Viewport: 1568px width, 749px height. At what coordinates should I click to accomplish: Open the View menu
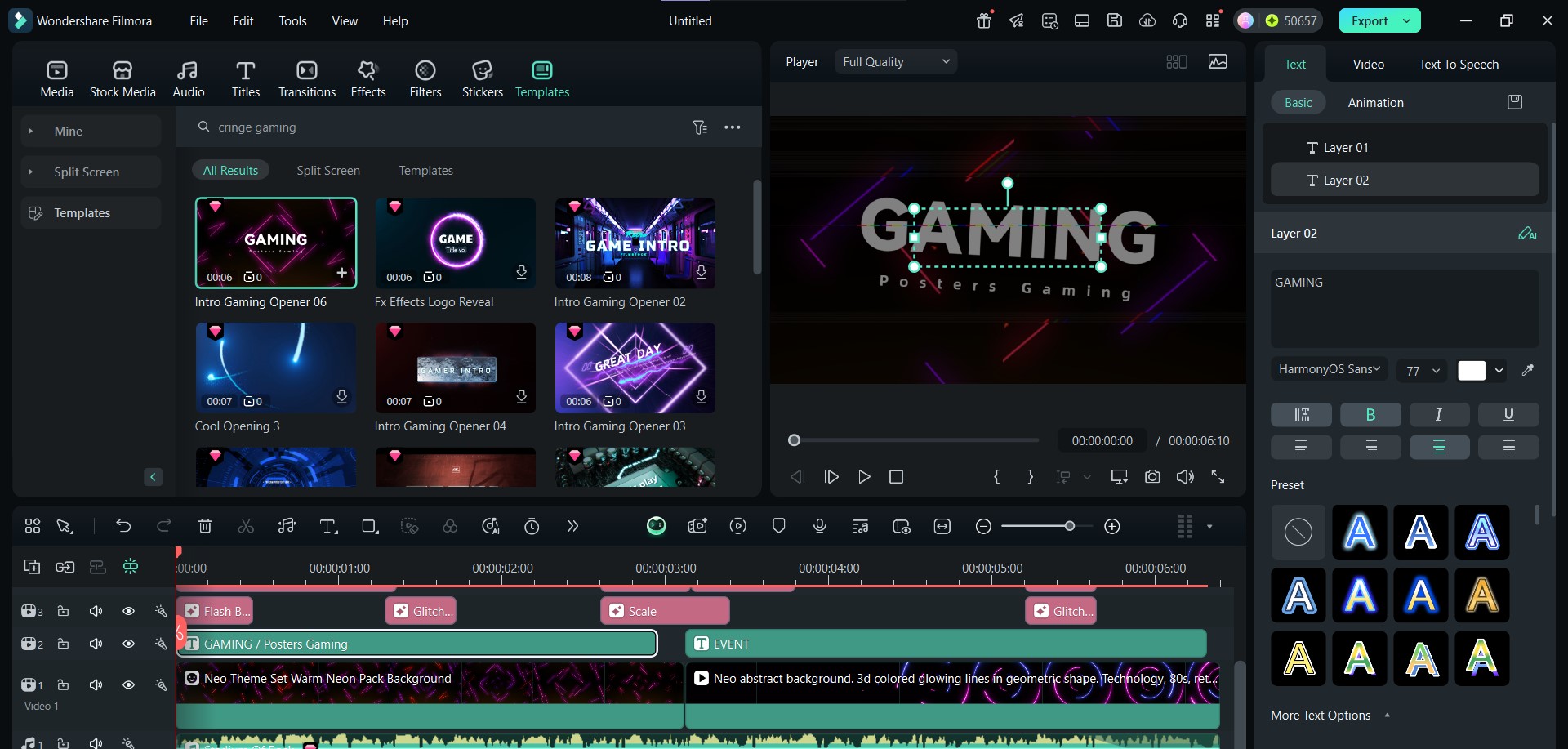[x=345, y=21]
